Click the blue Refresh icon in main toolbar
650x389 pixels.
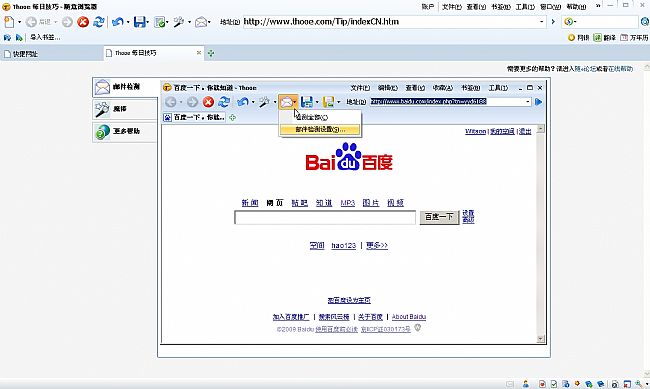click(x=99, y=22)
